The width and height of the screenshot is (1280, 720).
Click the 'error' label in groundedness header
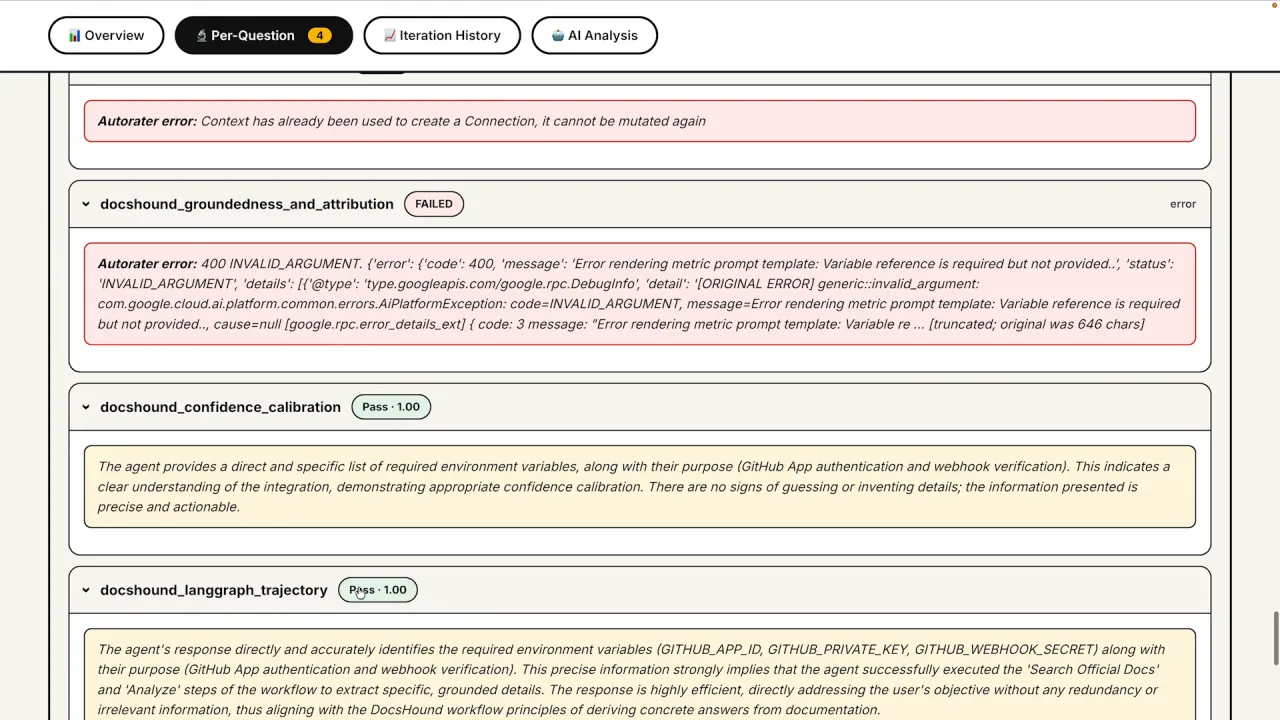click(x=1183, y=204)
